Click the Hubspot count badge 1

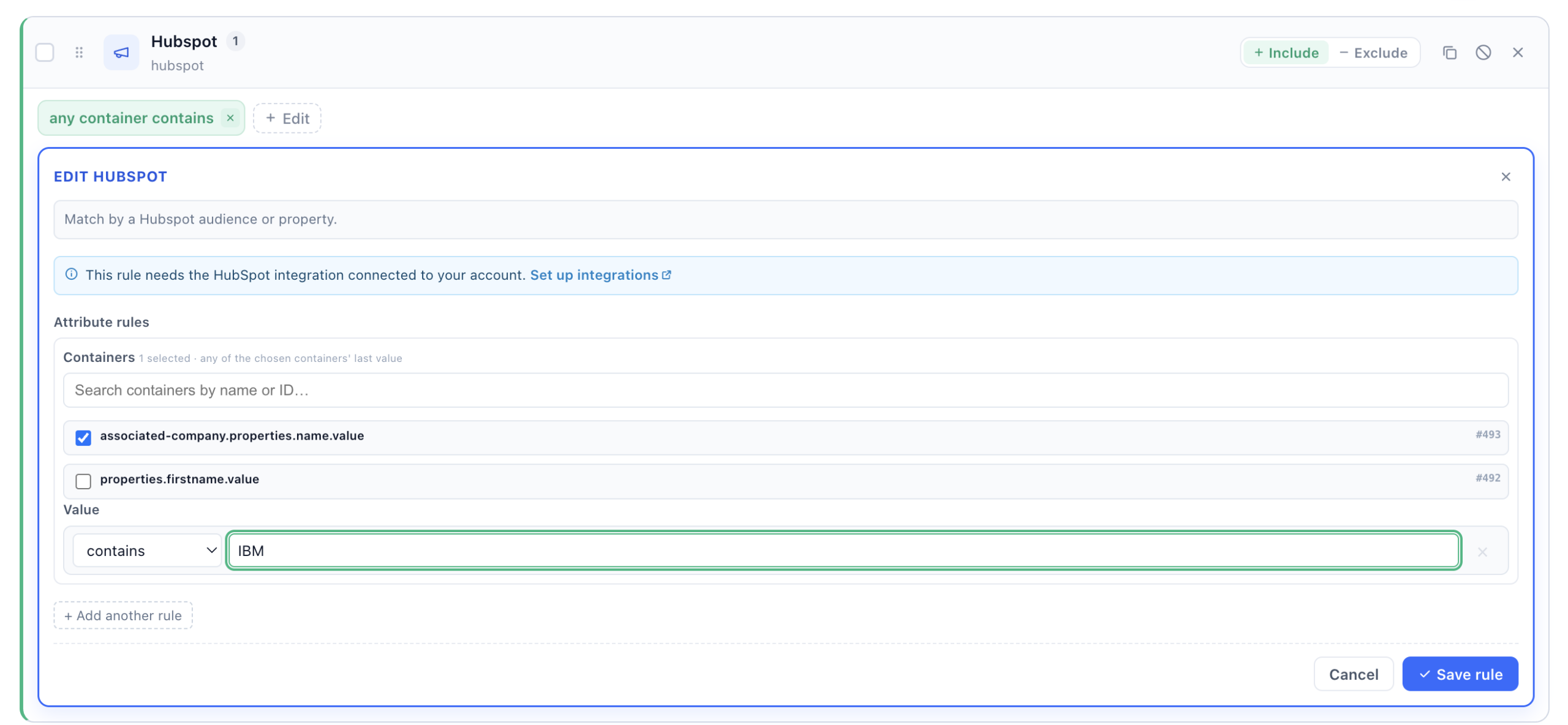(235, 41)
